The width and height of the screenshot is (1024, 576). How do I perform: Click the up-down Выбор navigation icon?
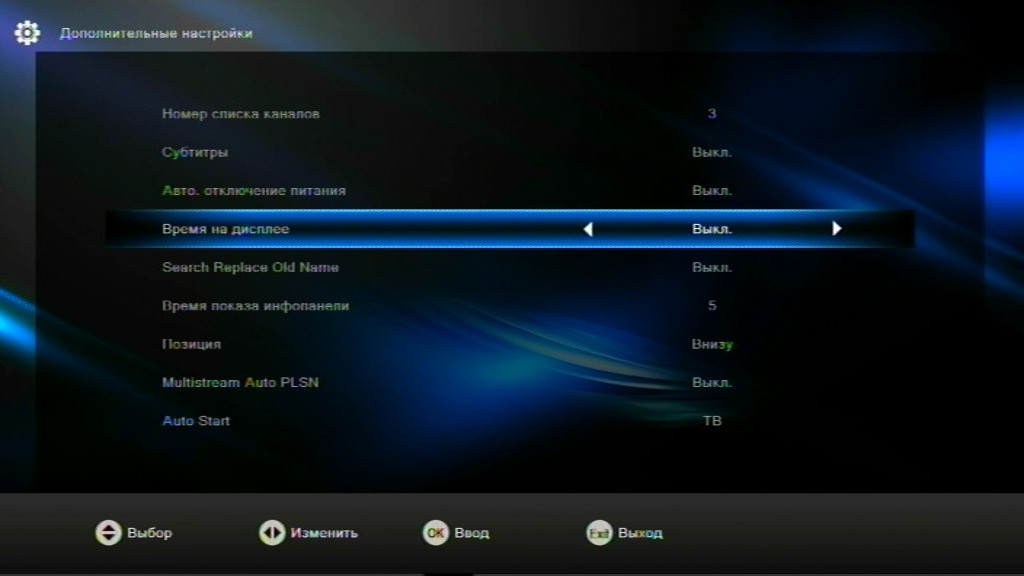pos(108,533)
